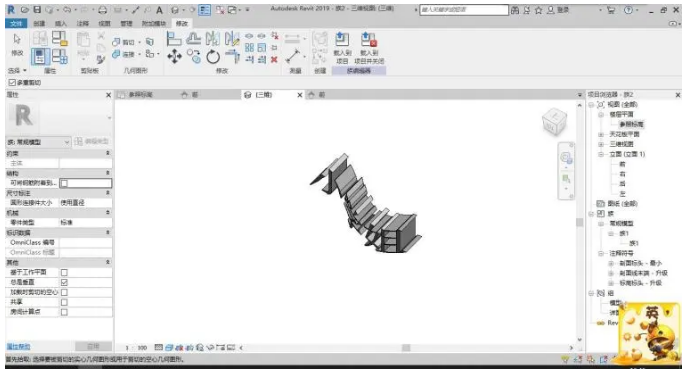Image resolution: width=687 pixels, height=374 pixels.
Task: Select the Move tool with four arrows
Action: point(174,56)
